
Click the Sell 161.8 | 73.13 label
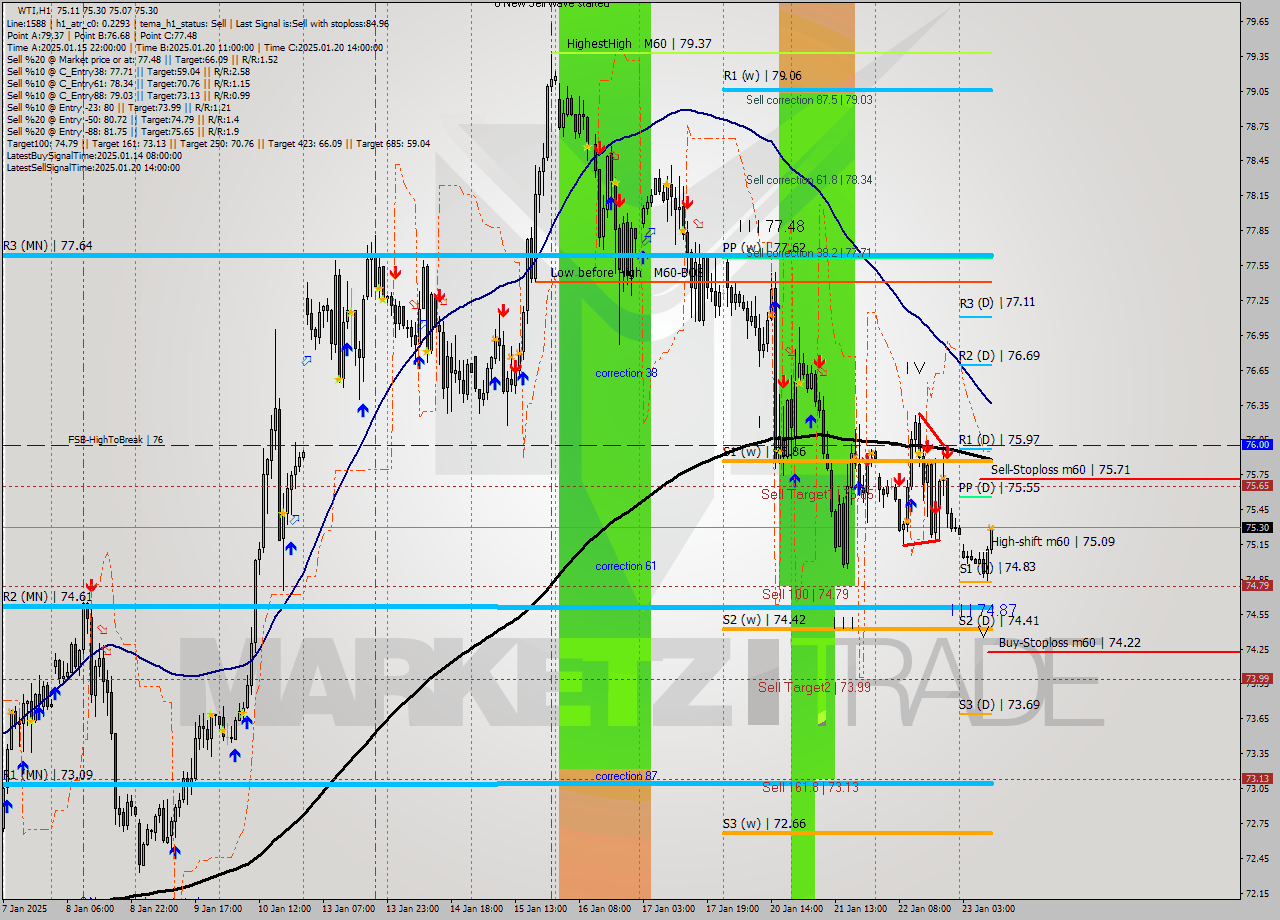tap(810, 787)
